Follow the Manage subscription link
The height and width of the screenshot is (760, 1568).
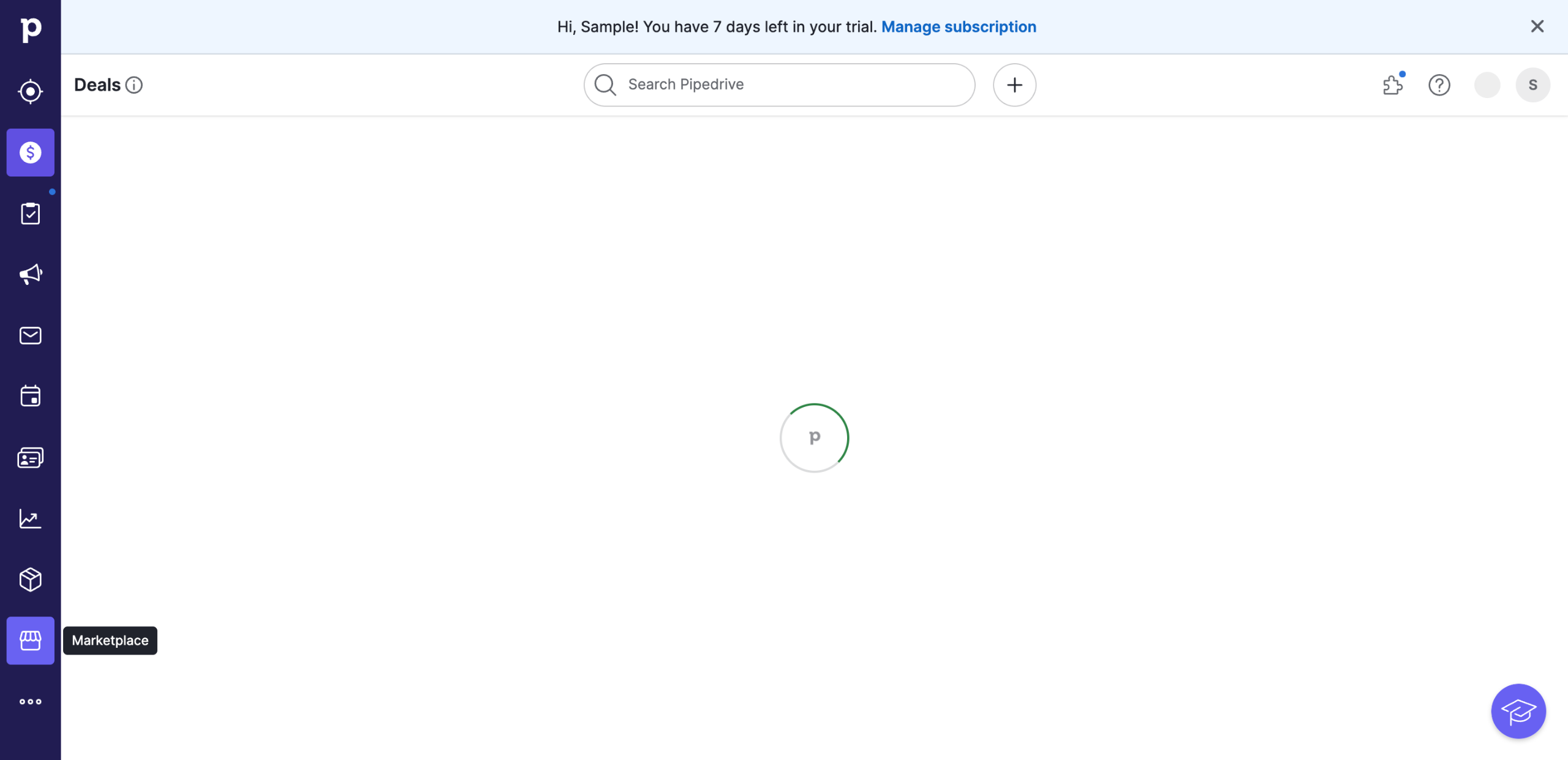pos(959,27)
